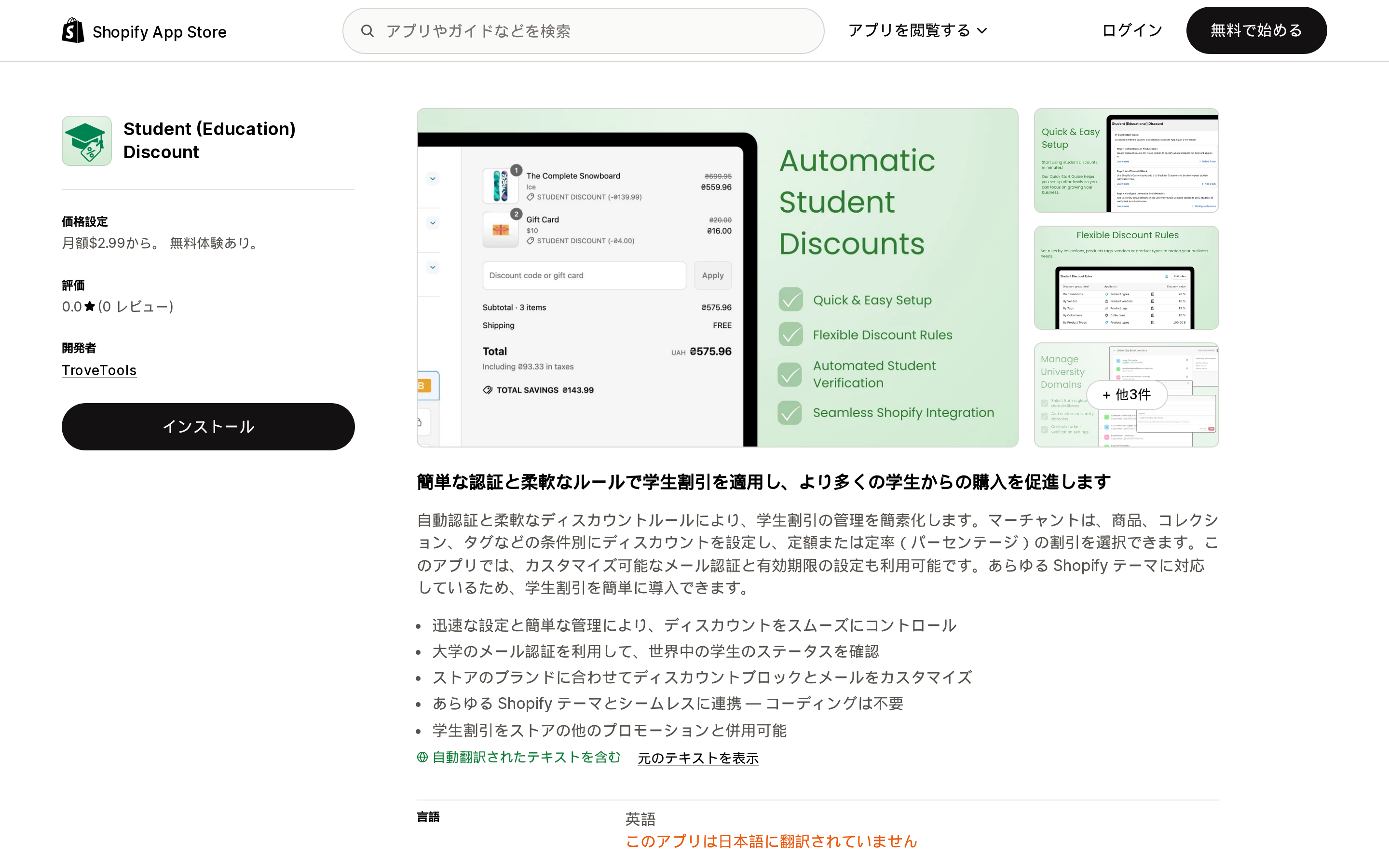Click このアプリは日本語に翻訳されていません notice

point(771,841)
